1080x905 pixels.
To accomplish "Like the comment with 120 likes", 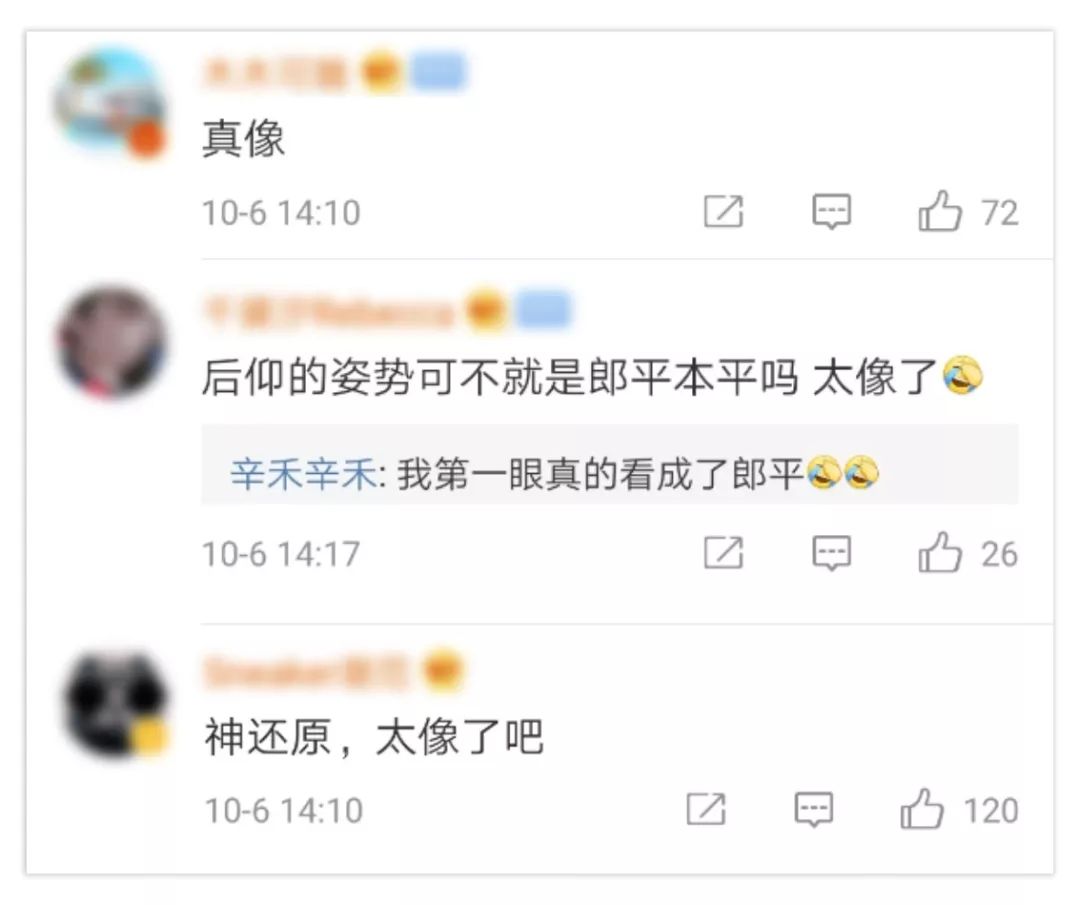I will click(x=922, y=809).
